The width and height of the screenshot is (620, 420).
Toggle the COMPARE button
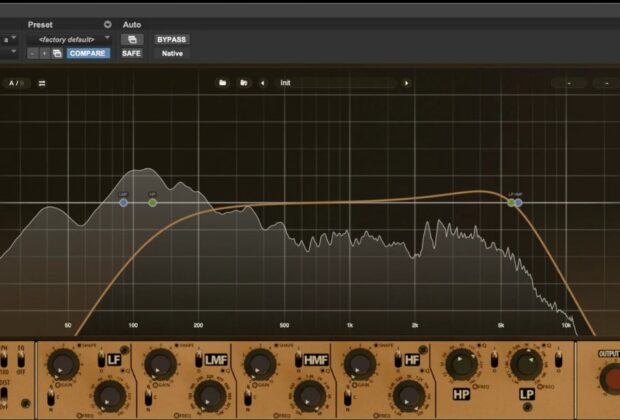coord(88,53)
